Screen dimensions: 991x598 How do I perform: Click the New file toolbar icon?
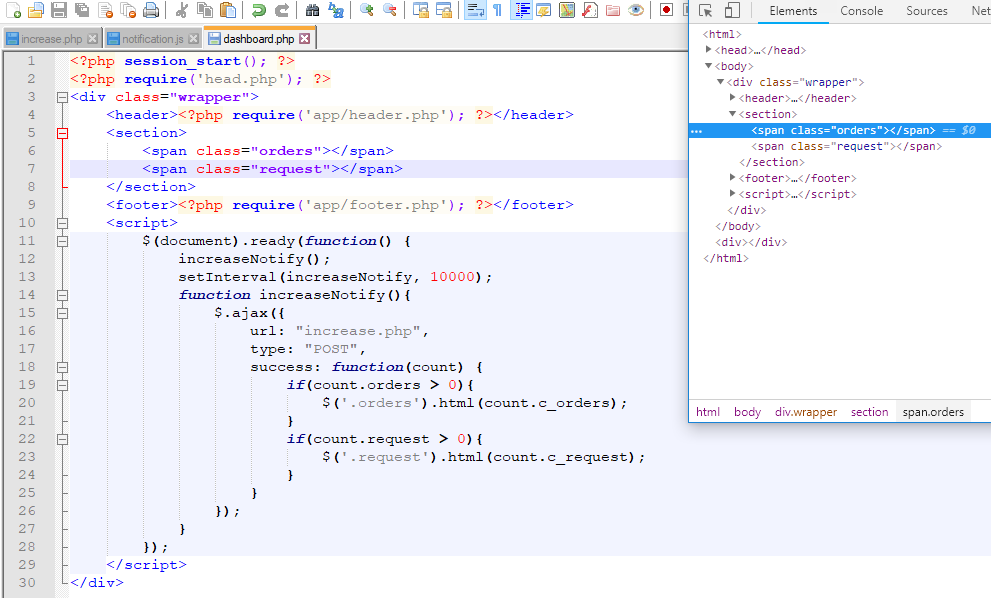click(12, 11)
